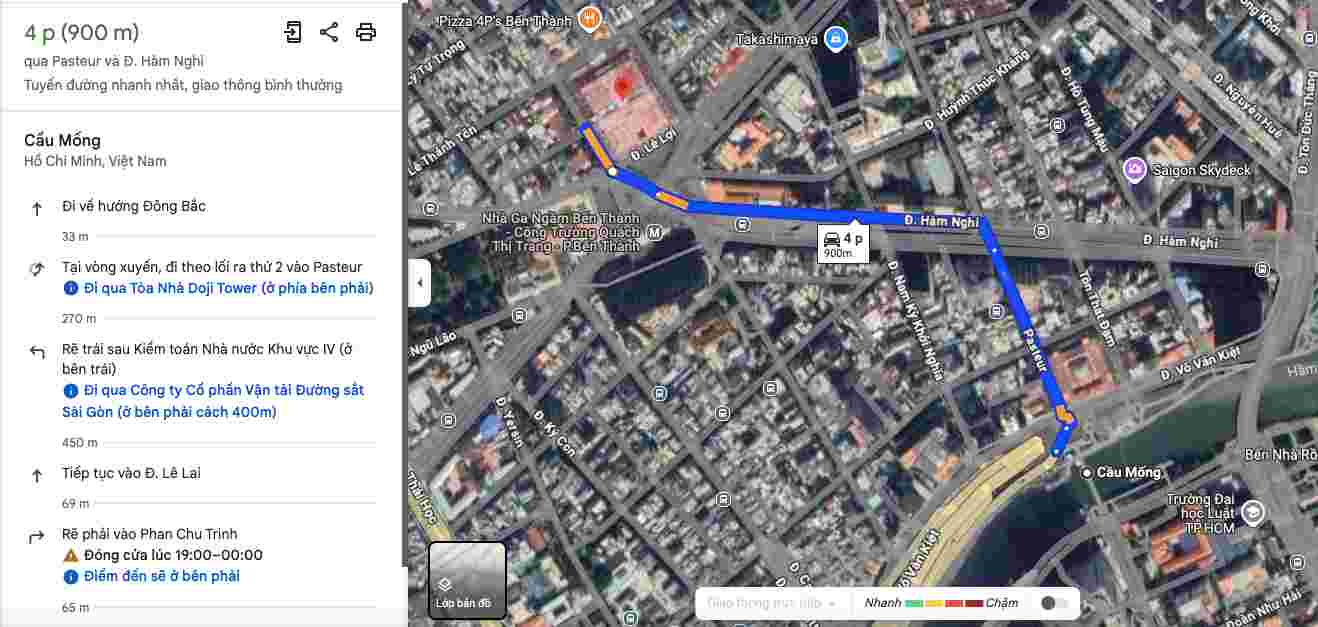Image resolution: width=1318 pixels, height=627 pixels.
Task: Click the 4 p (900 m) summary header
Action: coord(82,32)
